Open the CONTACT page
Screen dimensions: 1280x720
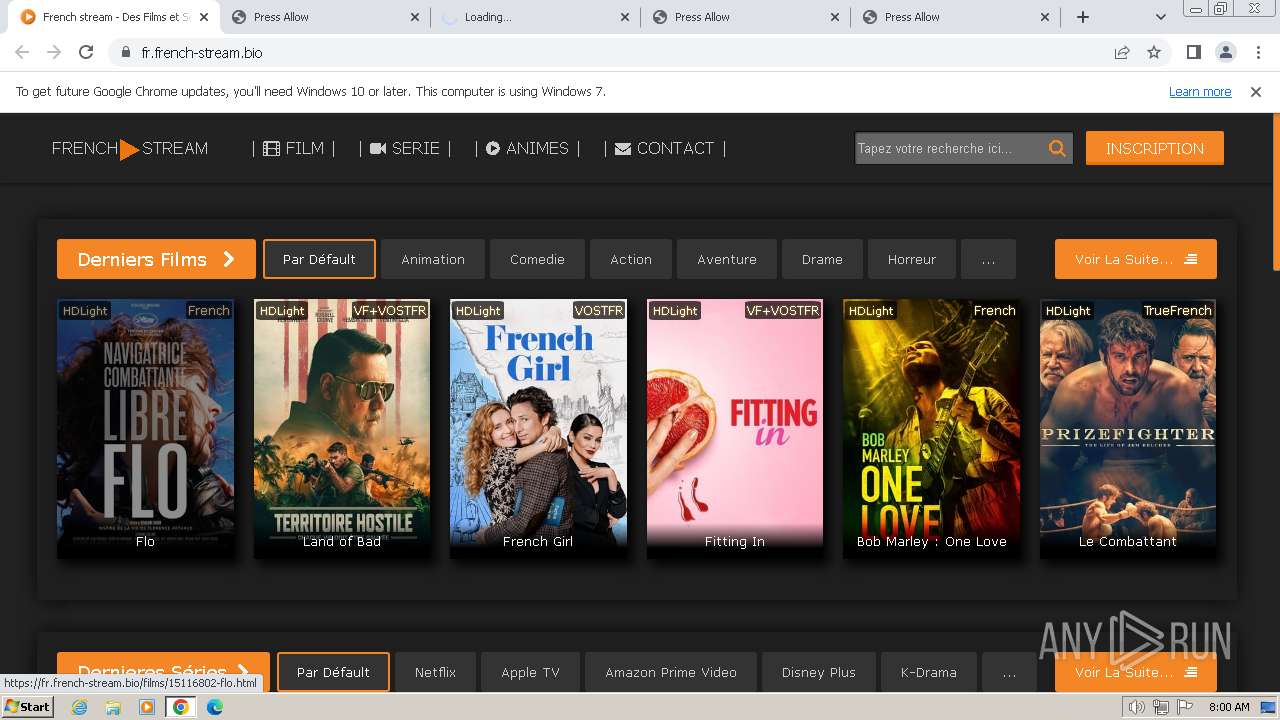coord(665,148)
